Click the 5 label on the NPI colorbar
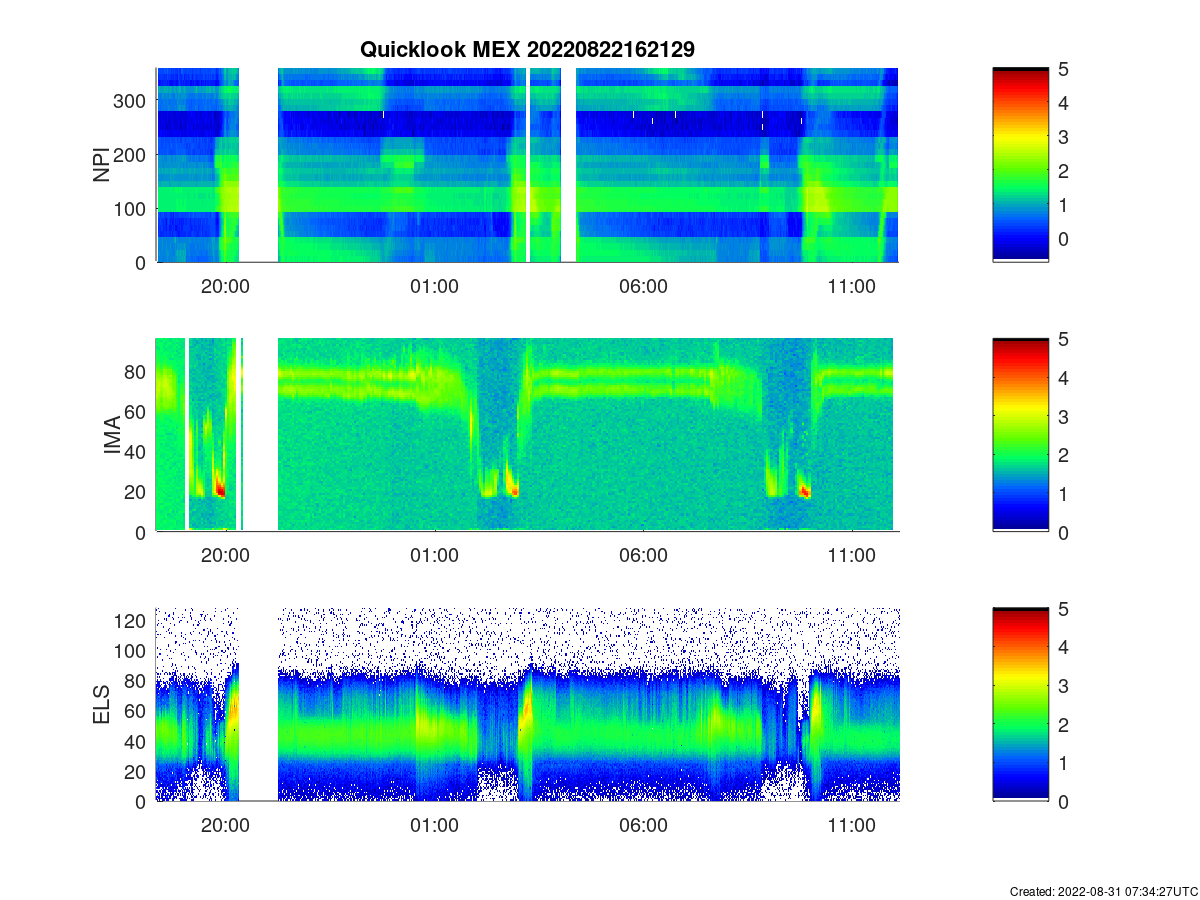The width and height of the screenshot is (1200, 900). pos(1065,69)
